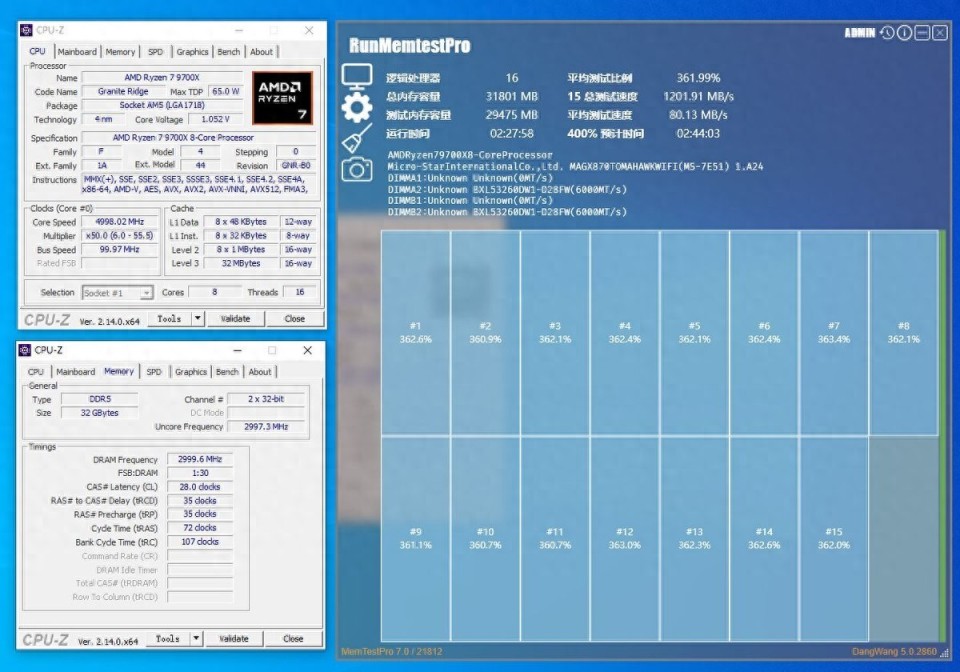Switch to SPD tab in Memory-tab CPU-Z window
The width and height of the screenshot is (960, 672).
click(x=154, y=372)
